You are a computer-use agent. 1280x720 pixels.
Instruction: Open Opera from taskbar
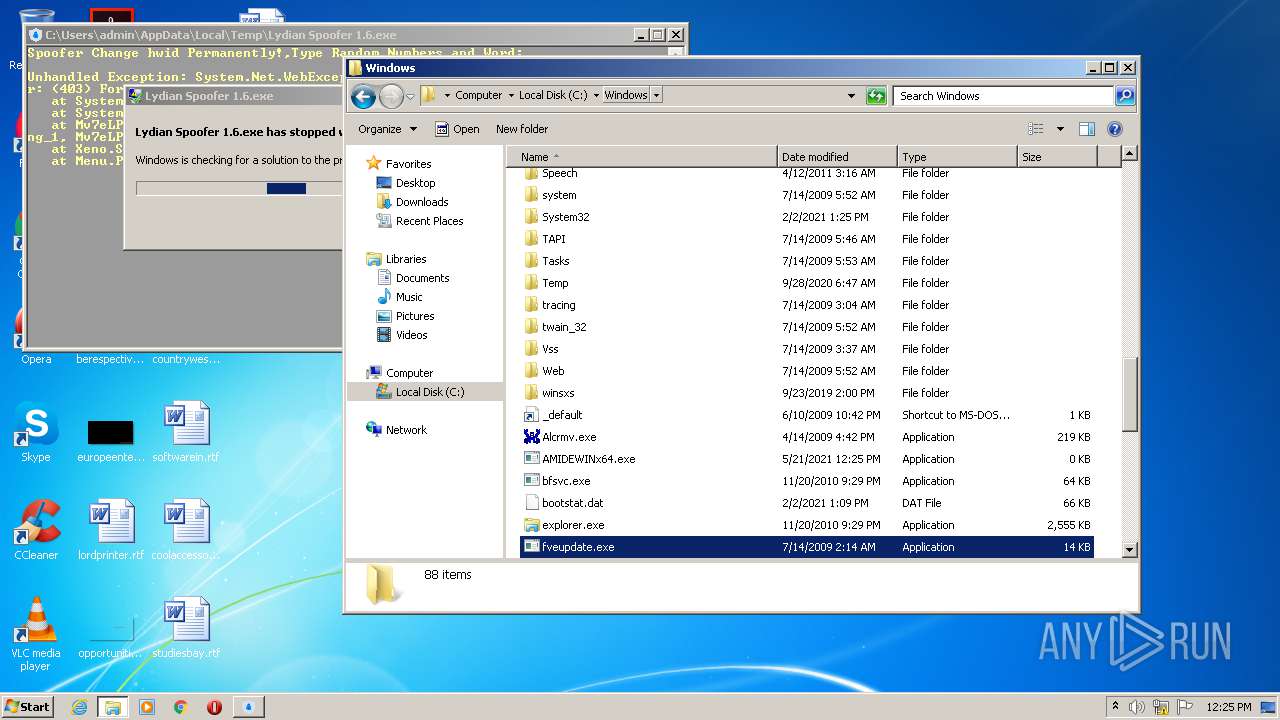[x=214, y=707]
